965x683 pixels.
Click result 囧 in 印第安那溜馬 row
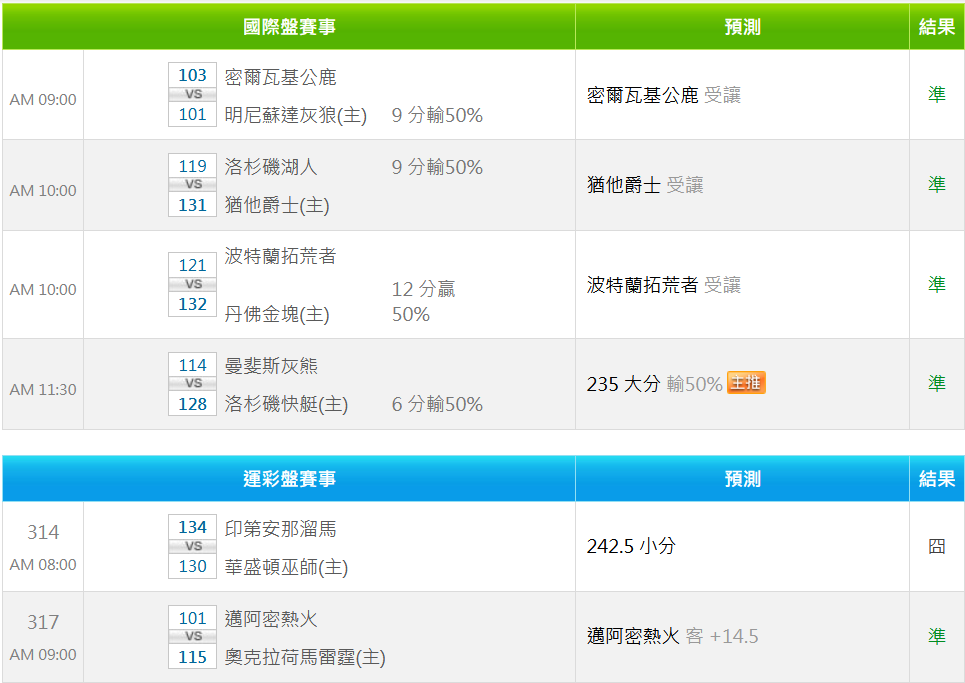[937, 546]
